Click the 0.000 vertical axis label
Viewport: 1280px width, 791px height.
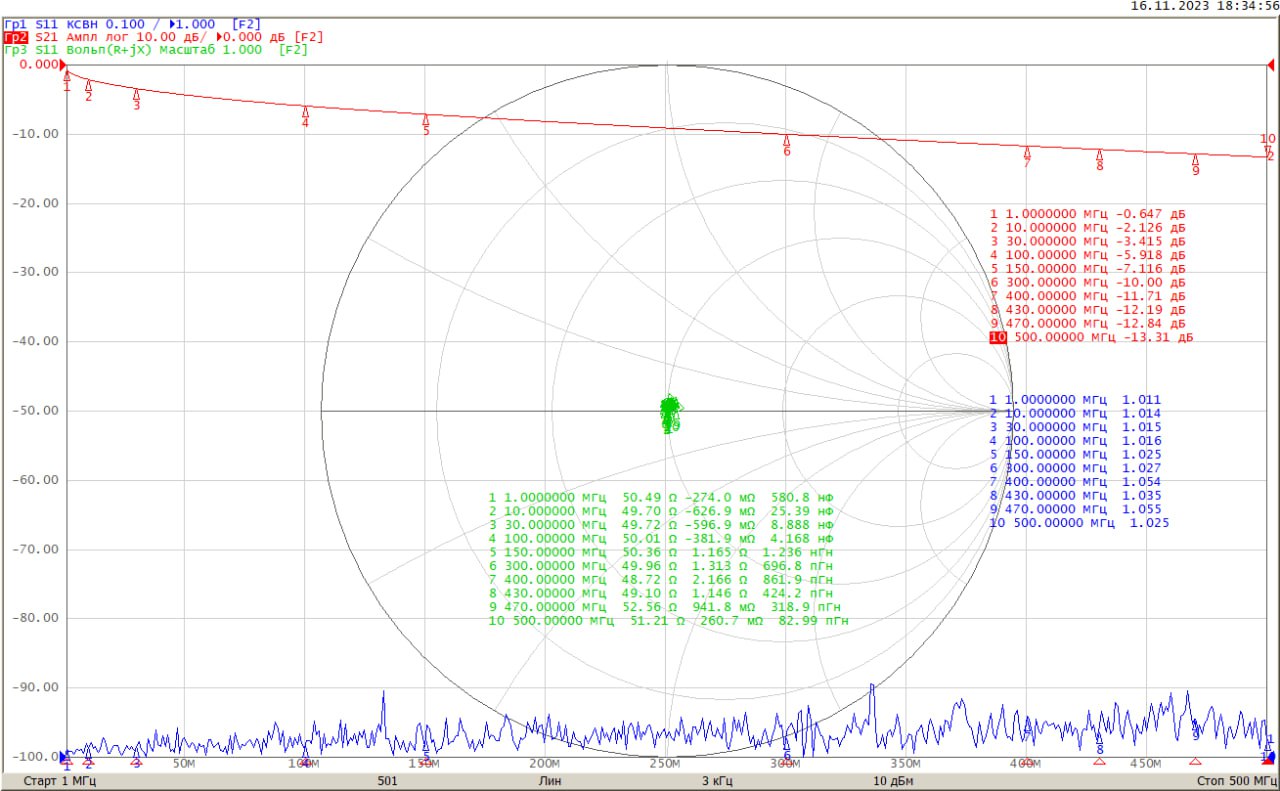pyautogui.click(x=39, y=65)
